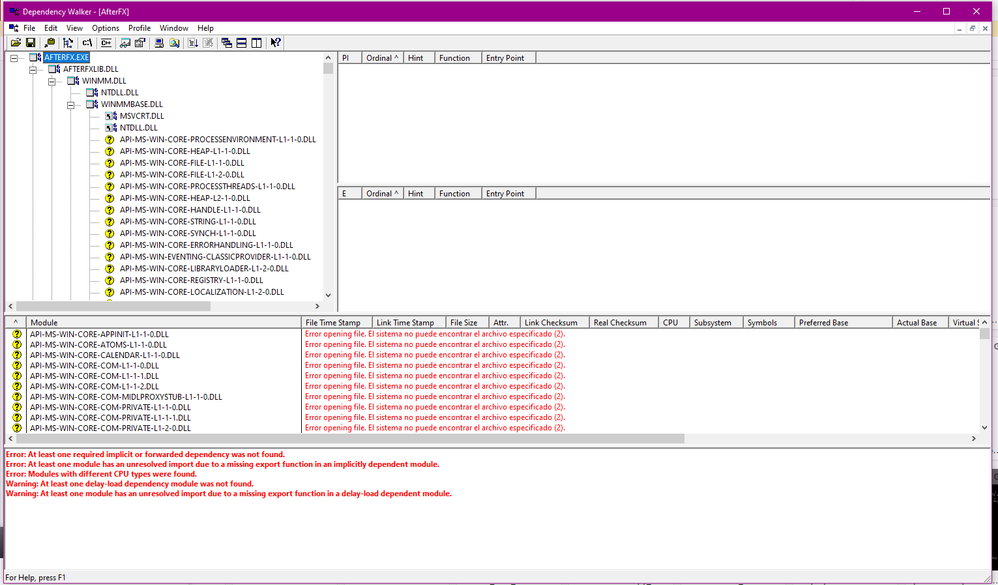
Task: Click tree pane horizontal scrollbar right arrow
Action: pos(317,306)
